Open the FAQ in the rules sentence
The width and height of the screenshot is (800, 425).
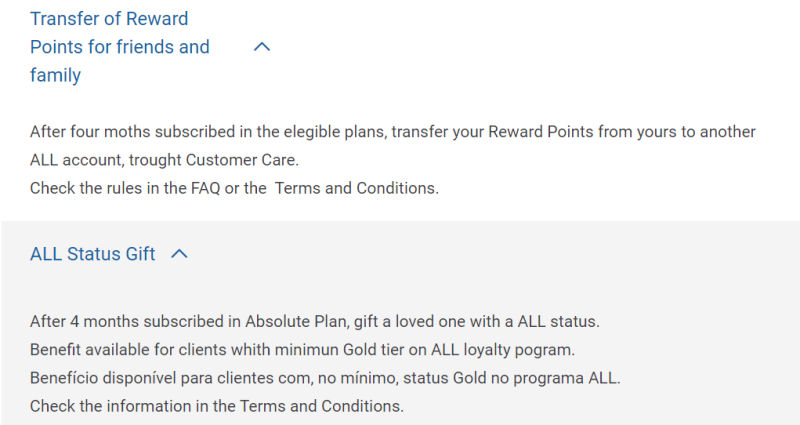click(x=204, y=188)
